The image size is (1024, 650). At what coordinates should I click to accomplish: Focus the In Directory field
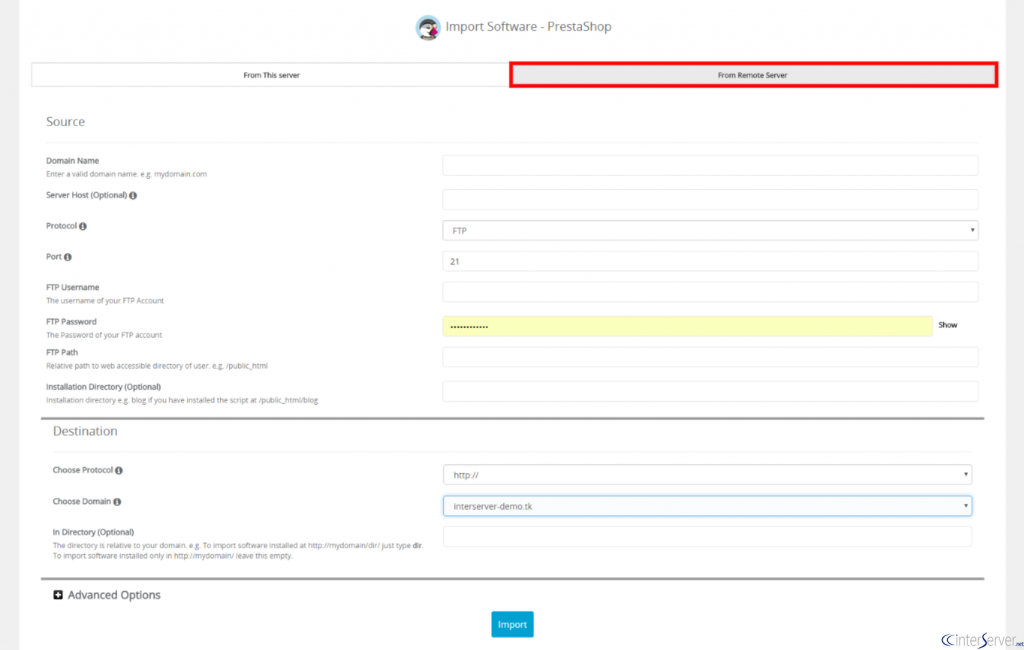pyautogui.click(x=707, y=536)
